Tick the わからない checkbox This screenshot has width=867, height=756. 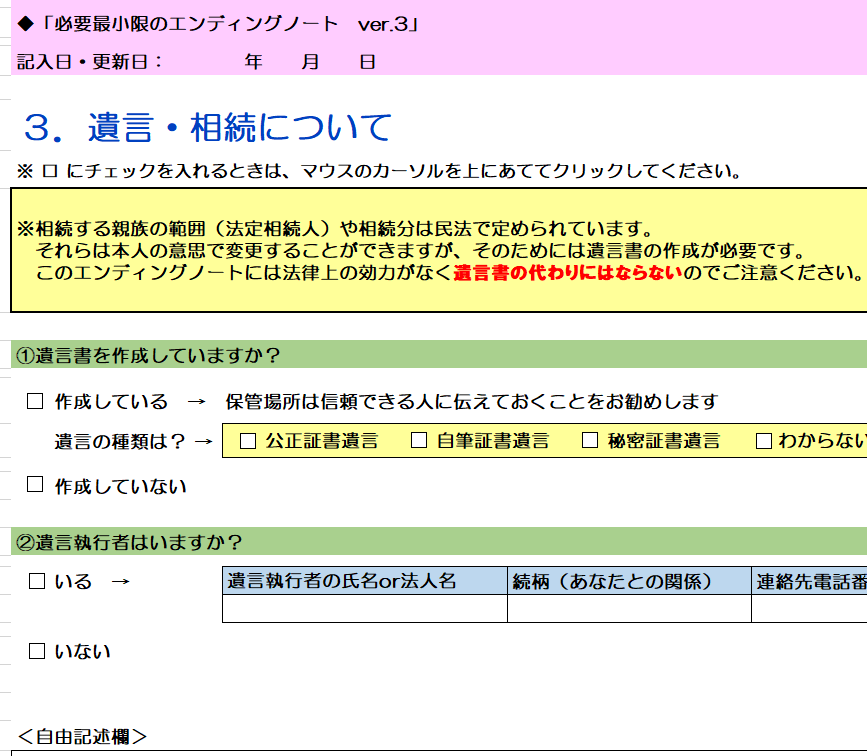pos(764,441)
